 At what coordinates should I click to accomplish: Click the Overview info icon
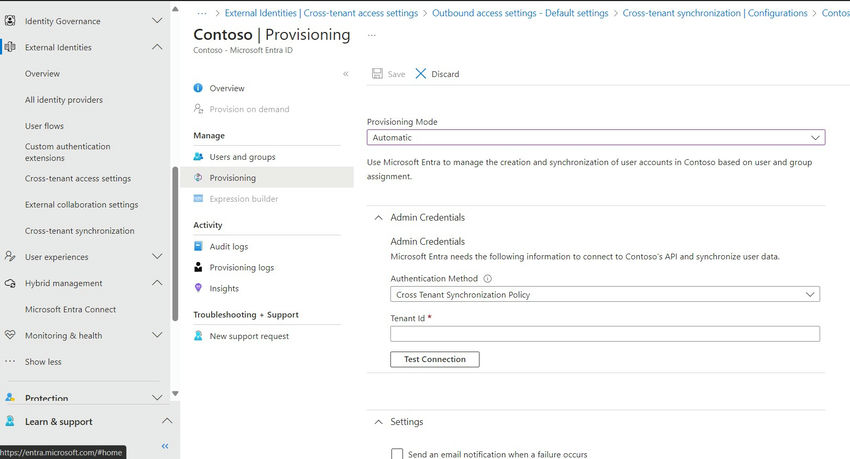pos(199,88)
